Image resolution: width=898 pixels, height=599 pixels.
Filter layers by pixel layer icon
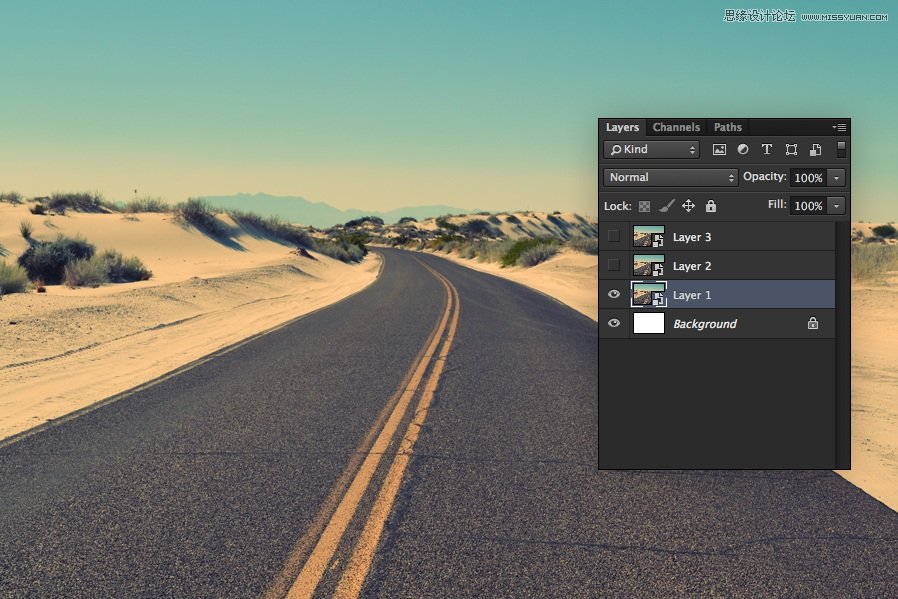coord(719,150)
